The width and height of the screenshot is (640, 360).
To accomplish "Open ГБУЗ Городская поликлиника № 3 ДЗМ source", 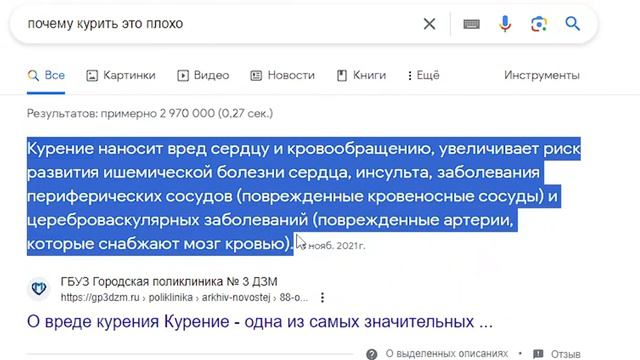I will point(169,282).
